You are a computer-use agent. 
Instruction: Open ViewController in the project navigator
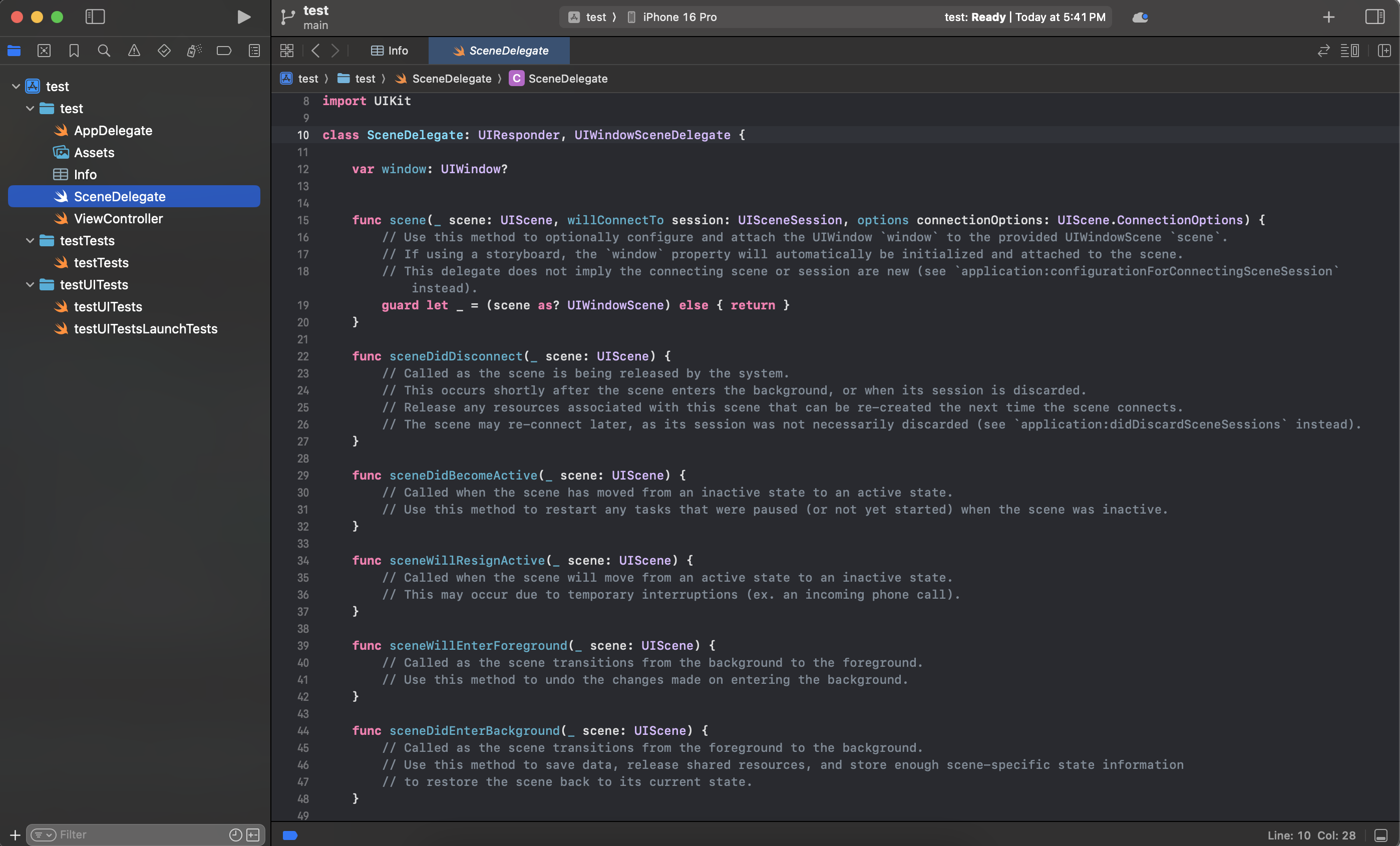(x=118, y=219)
